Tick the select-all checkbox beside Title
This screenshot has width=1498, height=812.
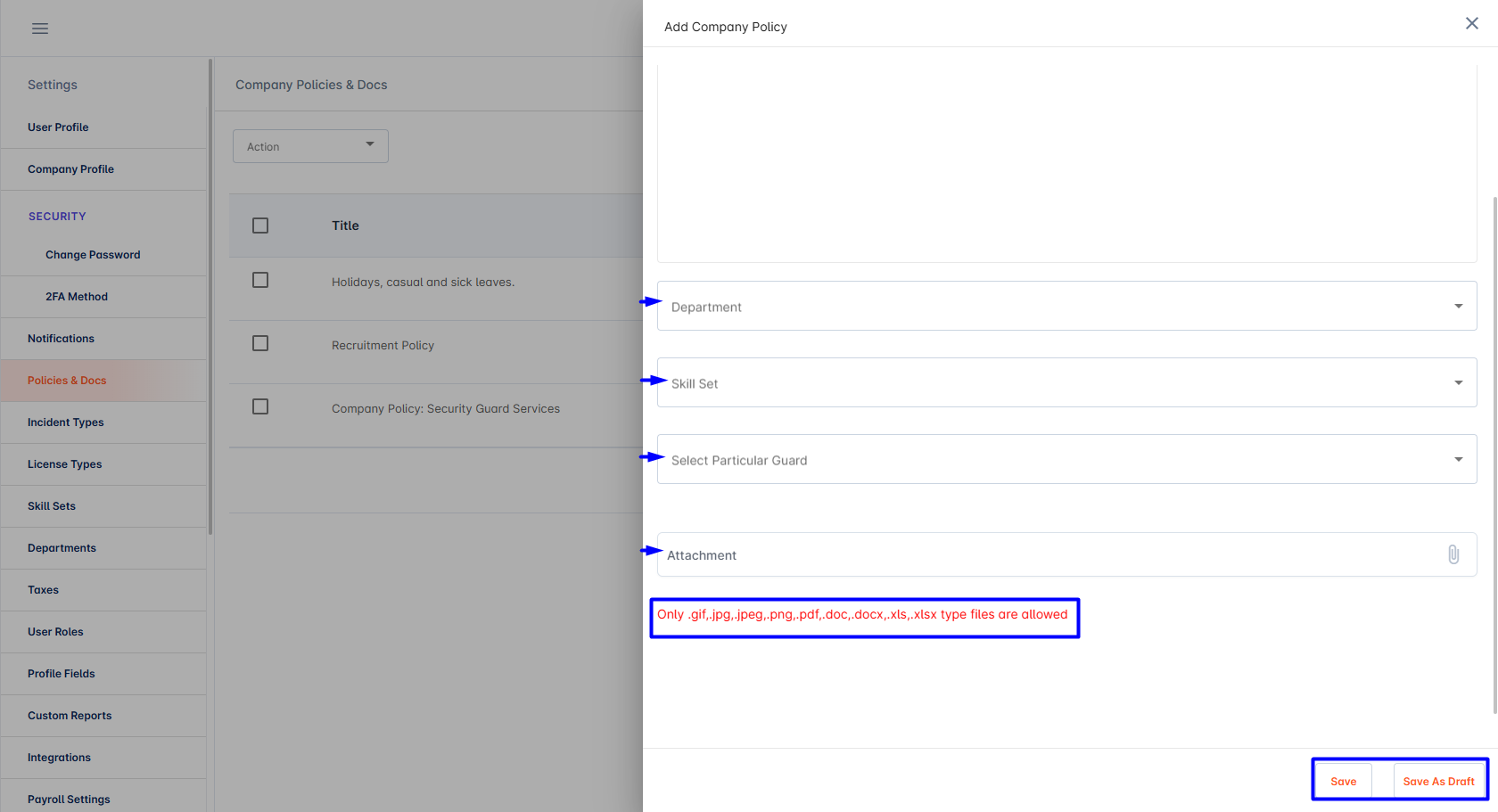[x=260, y=226]
